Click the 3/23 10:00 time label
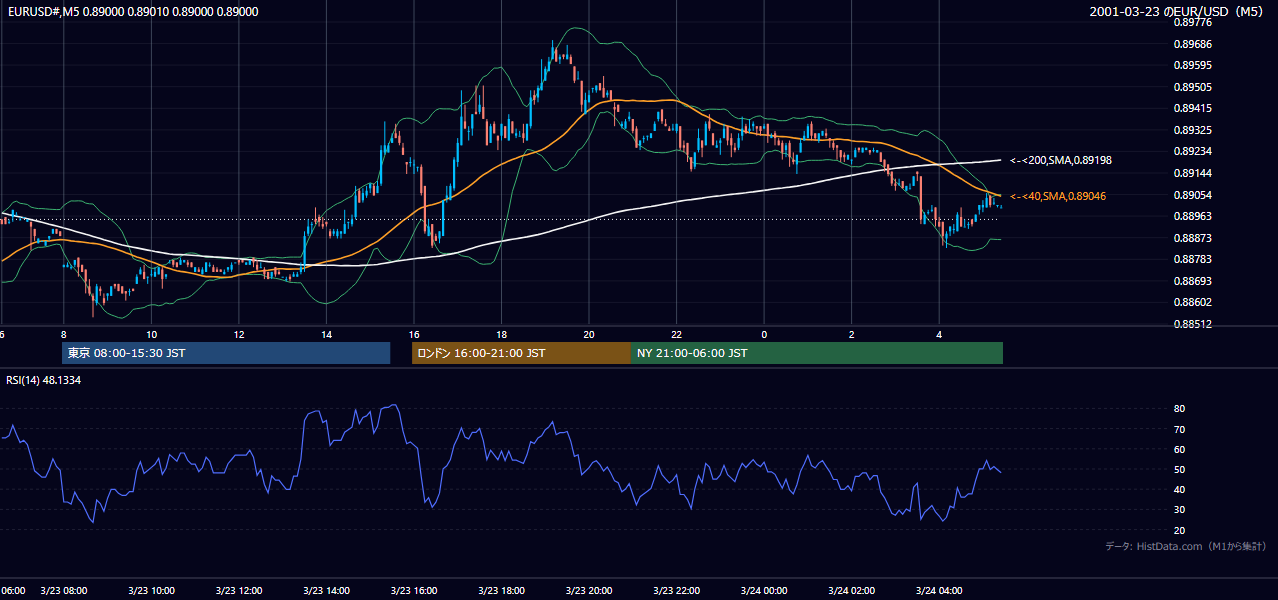The width and height of the screenshot is (1278, 600). coord(151,591)
